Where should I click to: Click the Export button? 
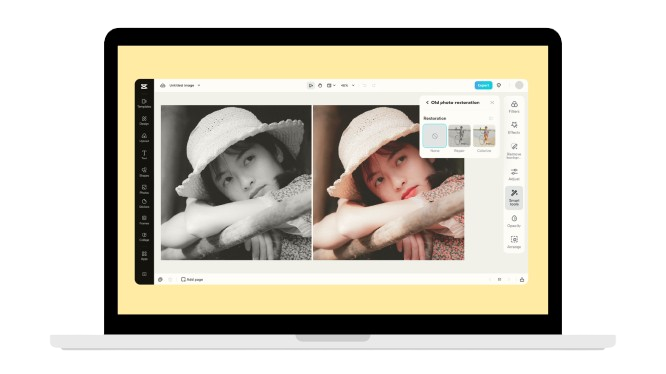[x=483, y=85]
